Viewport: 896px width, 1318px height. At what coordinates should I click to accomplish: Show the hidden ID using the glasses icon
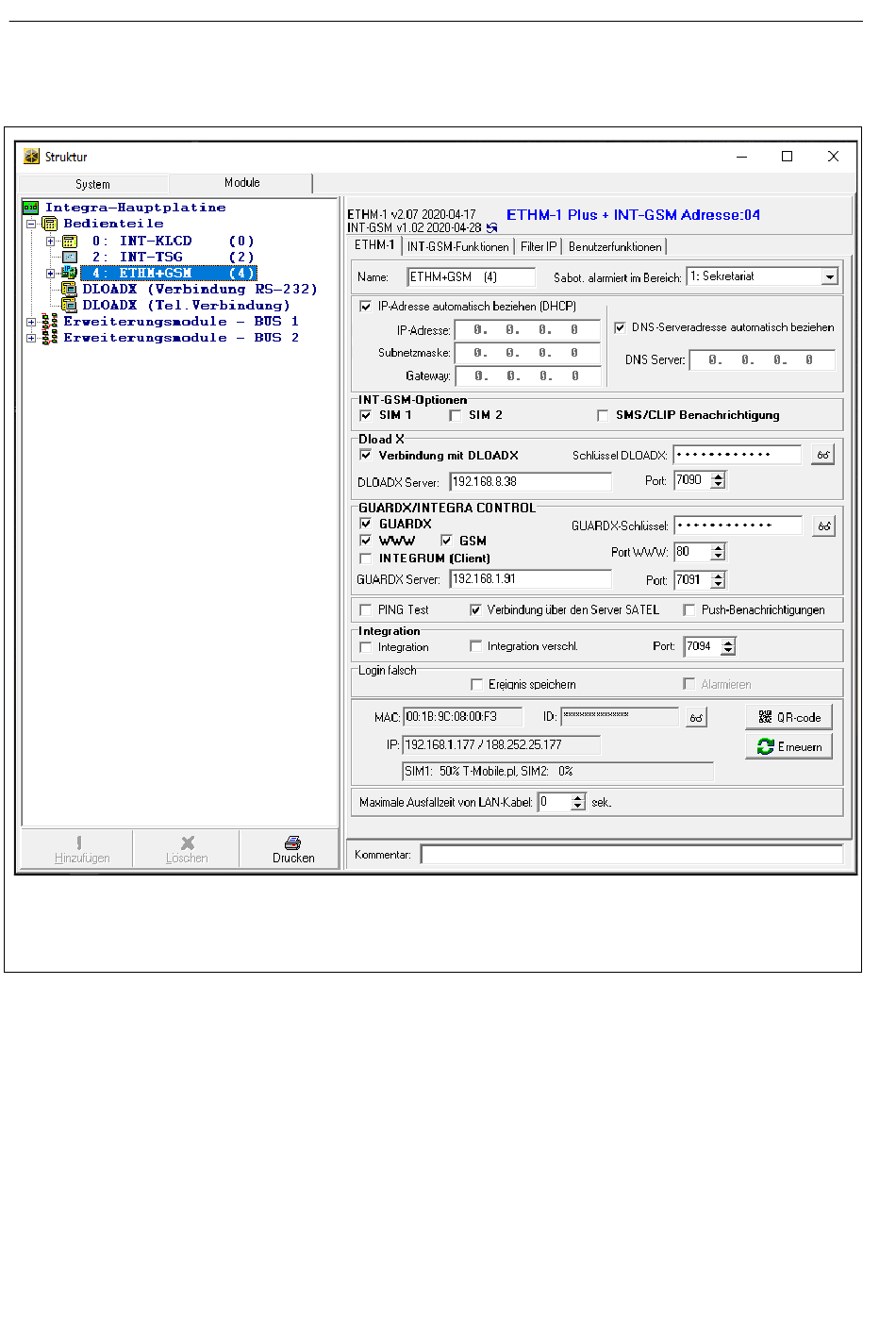pos(695,718)
